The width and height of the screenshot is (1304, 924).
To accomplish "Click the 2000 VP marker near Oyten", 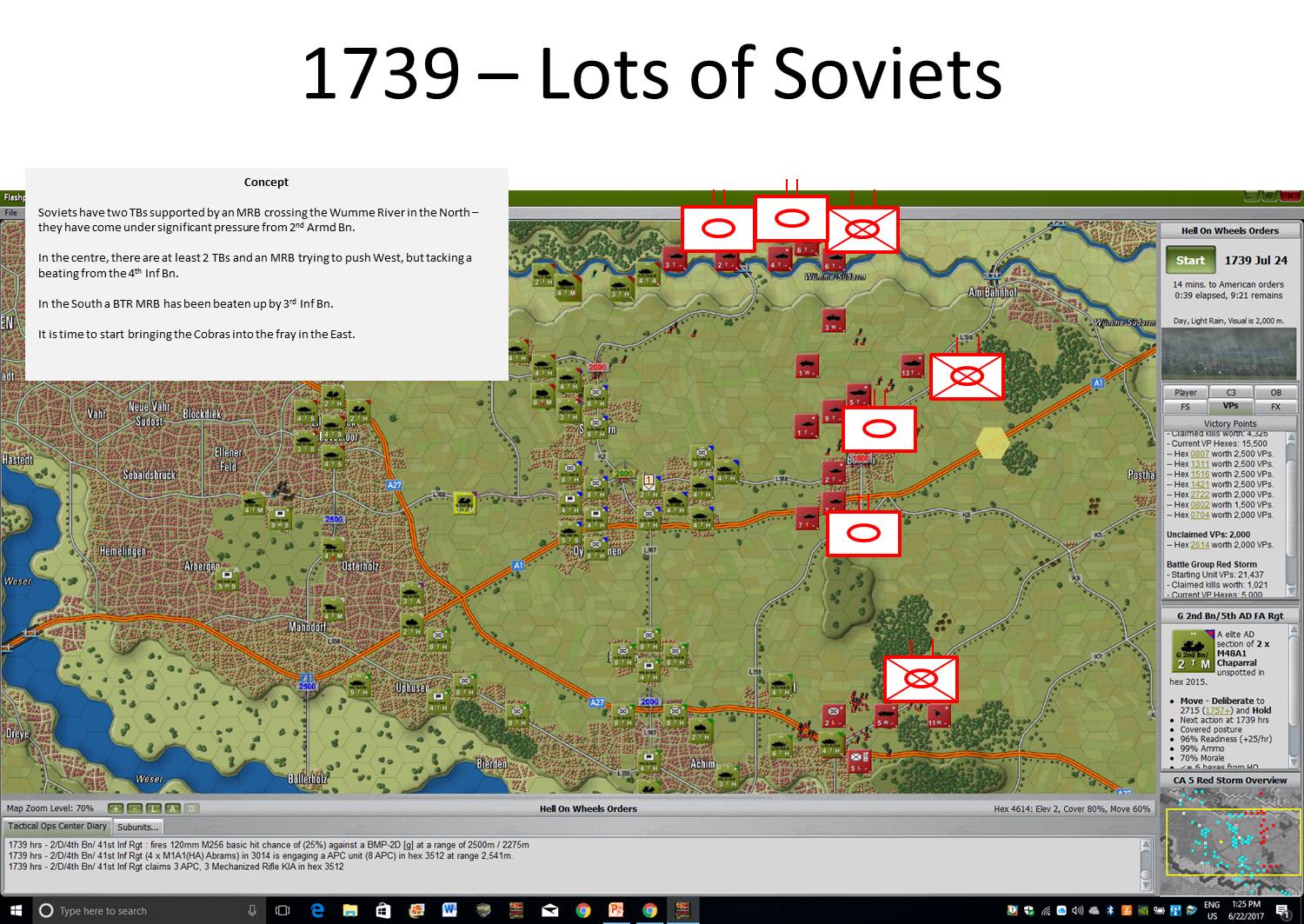I will 623,475.
